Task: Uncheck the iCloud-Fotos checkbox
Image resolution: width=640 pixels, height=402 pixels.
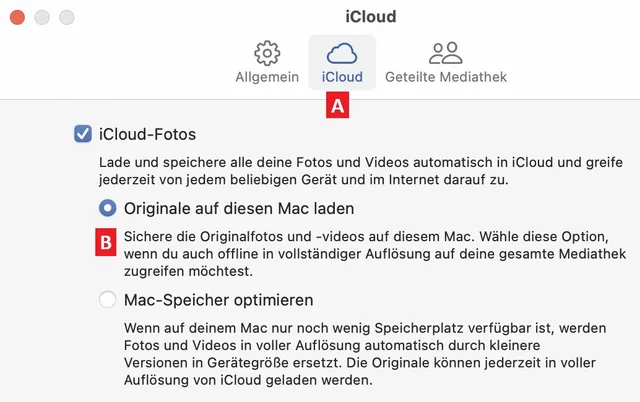Action: point(83,133)
